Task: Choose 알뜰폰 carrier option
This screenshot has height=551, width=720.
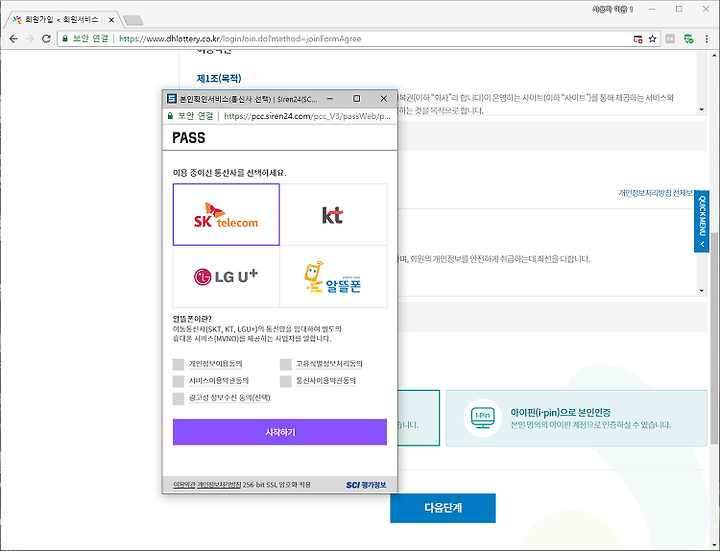Action: [333, 276]
